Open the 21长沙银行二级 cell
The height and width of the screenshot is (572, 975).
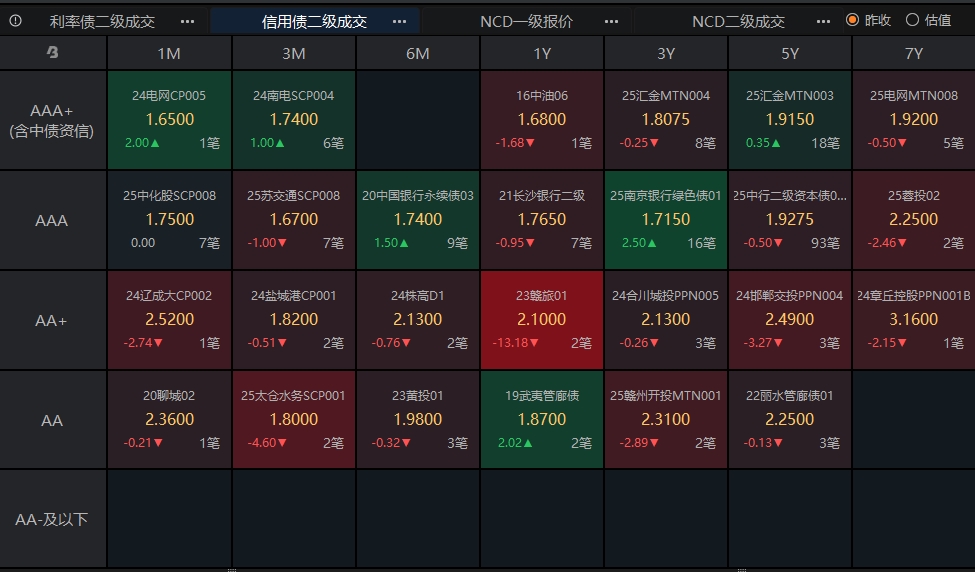pos(542,220)
